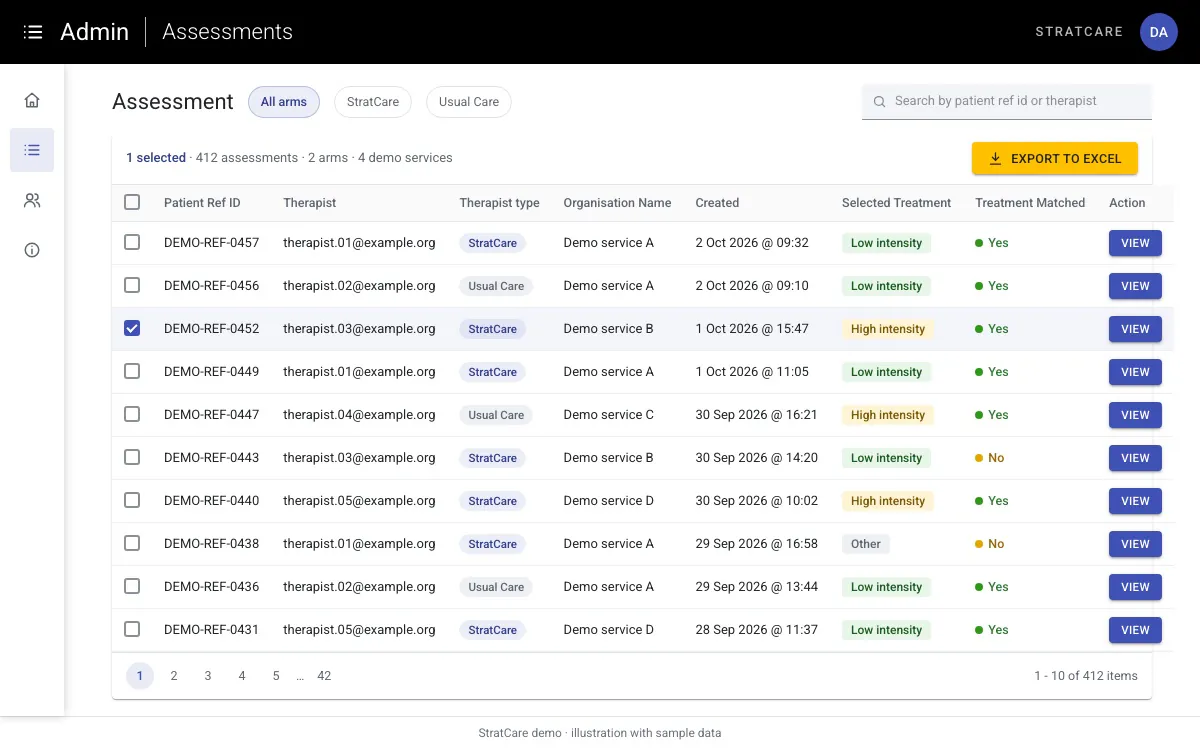Check the DEMO-REF-0449 row checkbox

pyautogui.click(x=132, y=371)
